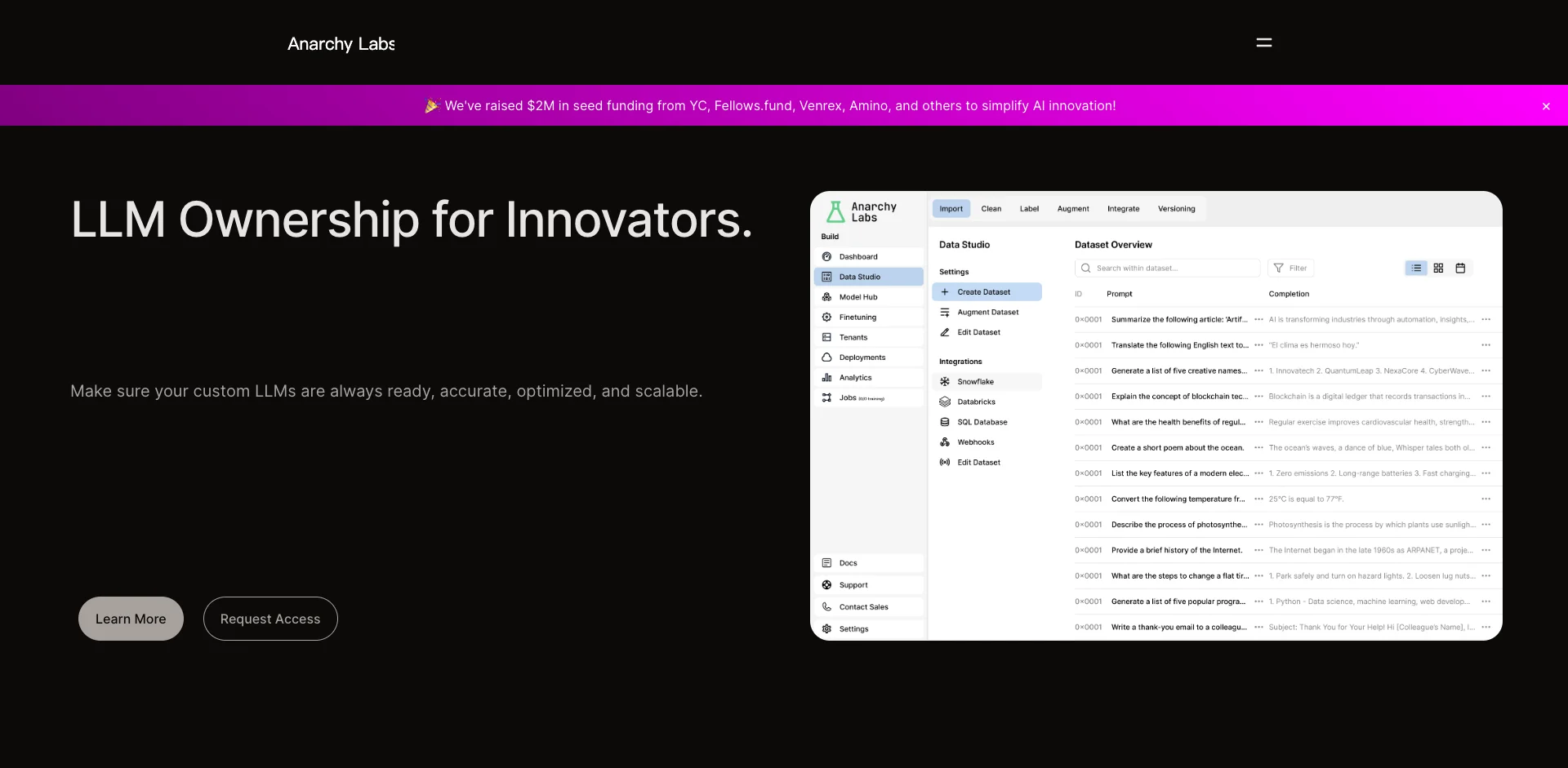Click the Data Studio sidebar icon

(x=826, y=277)
